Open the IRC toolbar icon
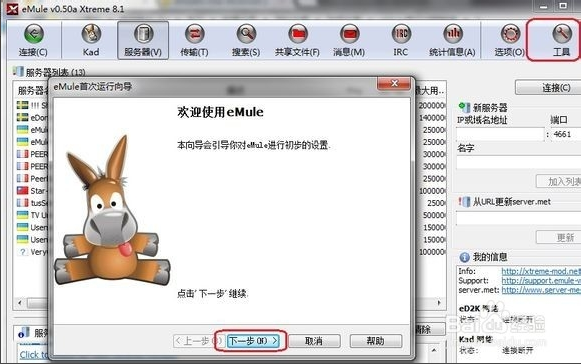Screen dimensions: 581x364 click(401, 40)
